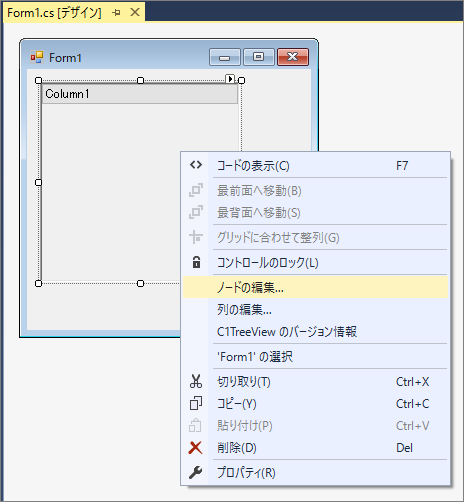
Task: Switch to Form1.cs [デザイン] tab
Action: coord(54,13)
